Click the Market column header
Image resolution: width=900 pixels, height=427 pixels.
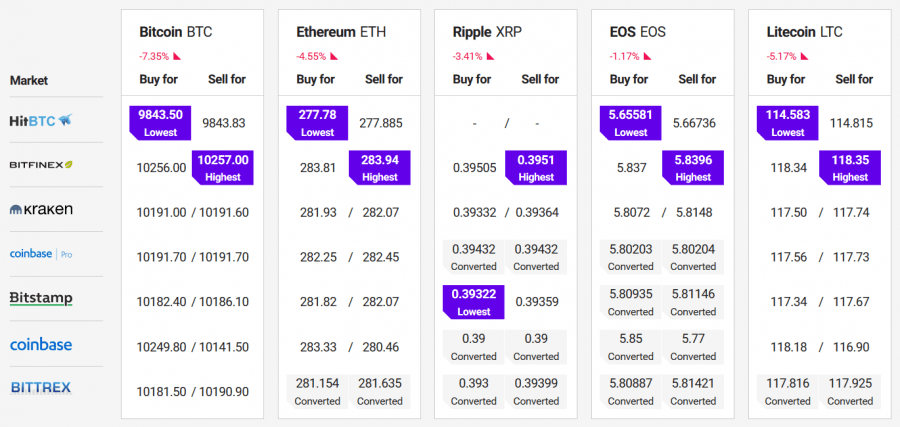coord(29,80)
